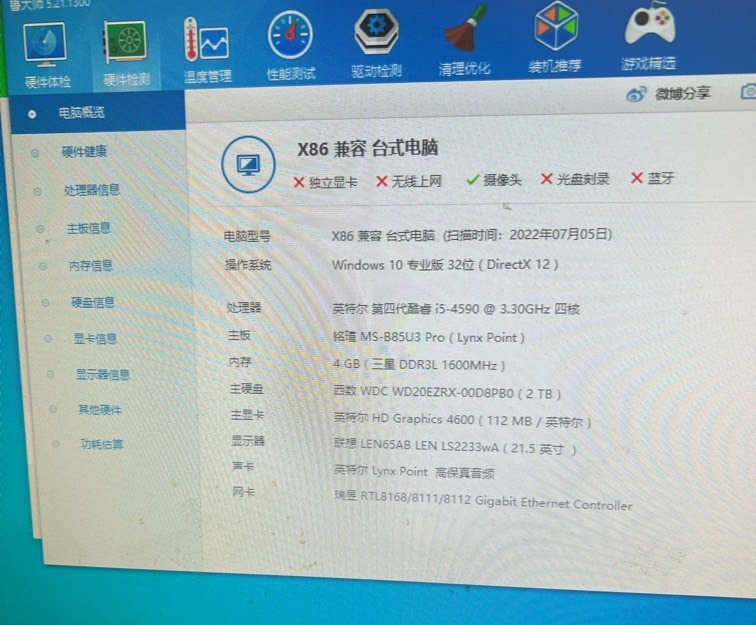Click the 处理器 label
Viewport: 756px width, 625px height.
244,307
